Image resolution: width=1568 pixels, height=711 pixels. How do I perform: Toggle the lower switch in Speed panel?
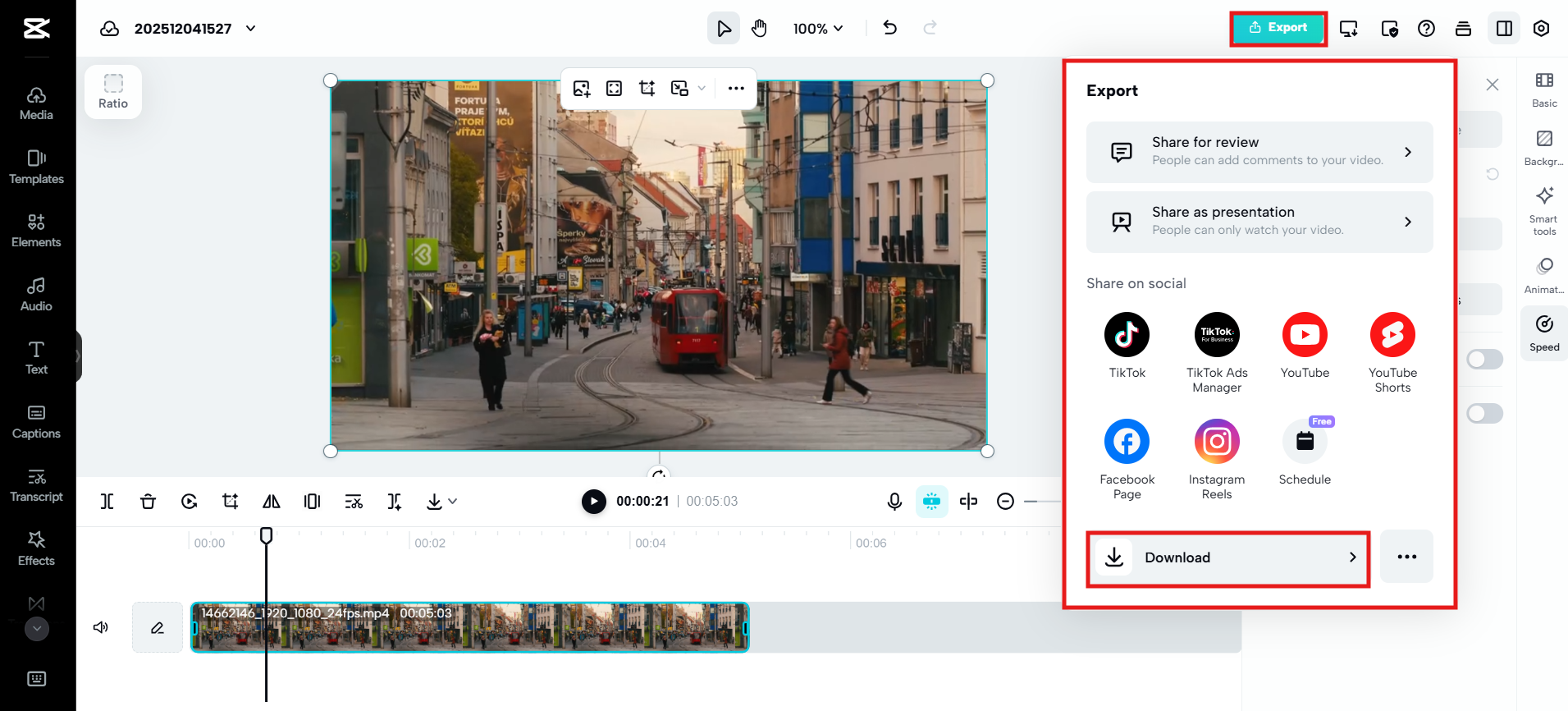click(1484, 413)
